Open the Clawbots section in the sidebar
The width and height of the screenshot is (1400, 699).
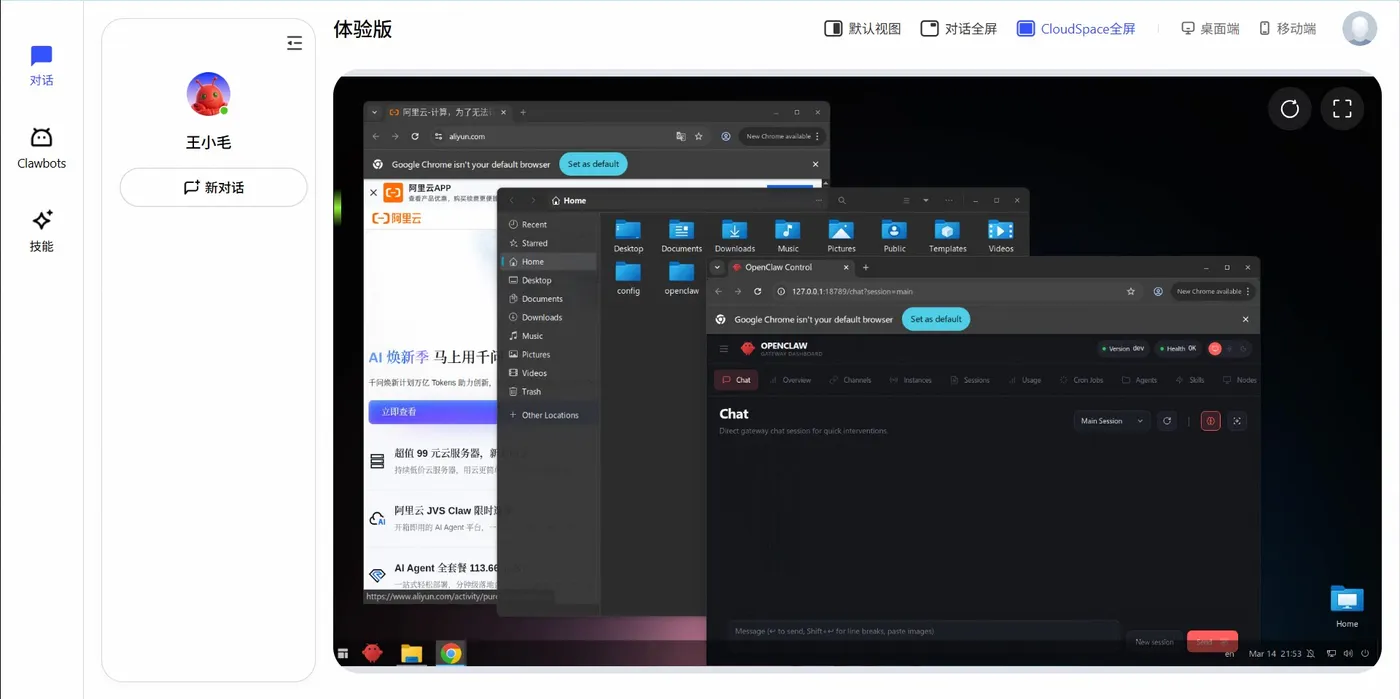click(41, 149)
